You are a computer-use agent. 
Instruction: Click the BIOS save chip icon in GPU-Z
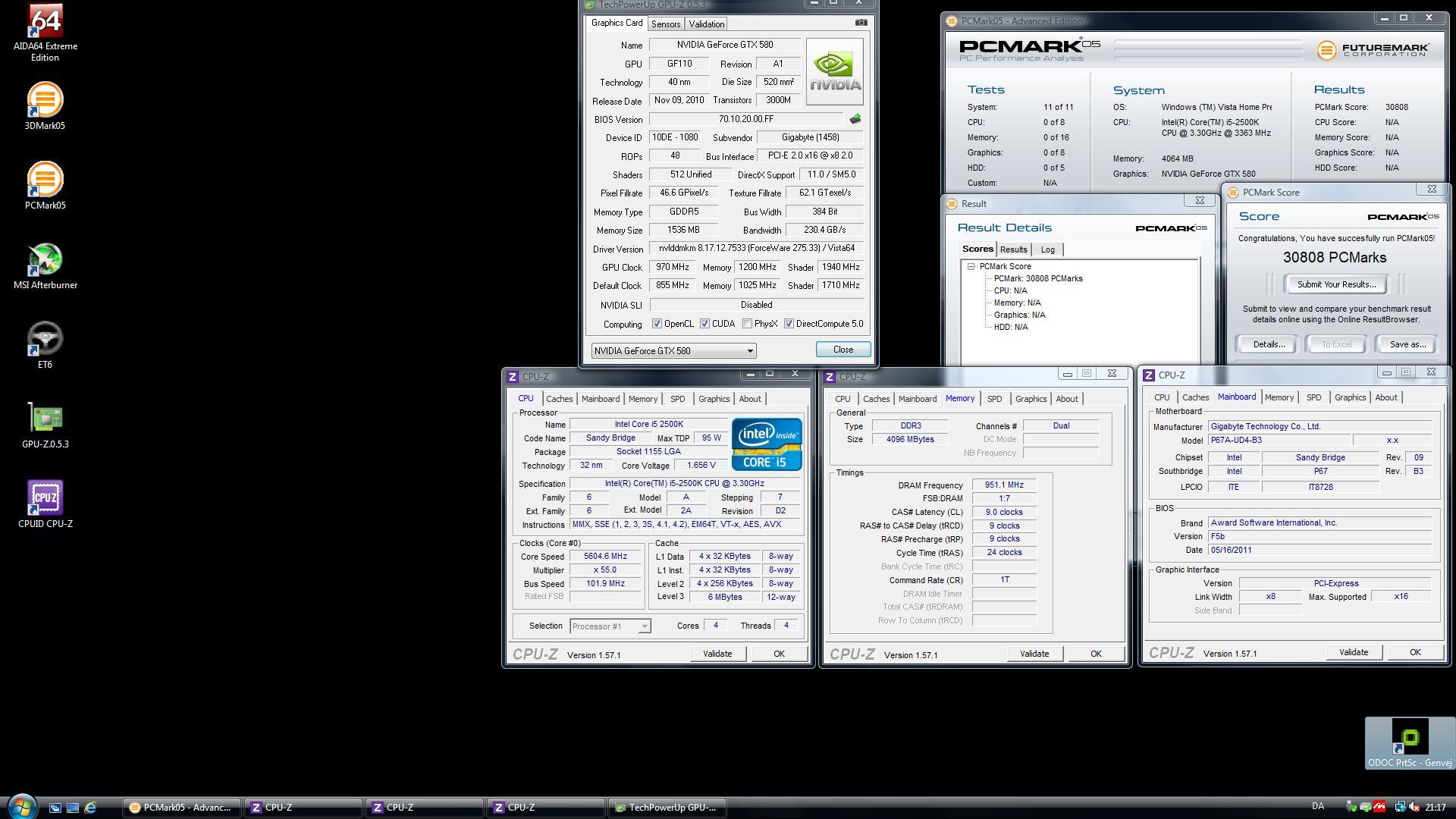pos(855,119)
